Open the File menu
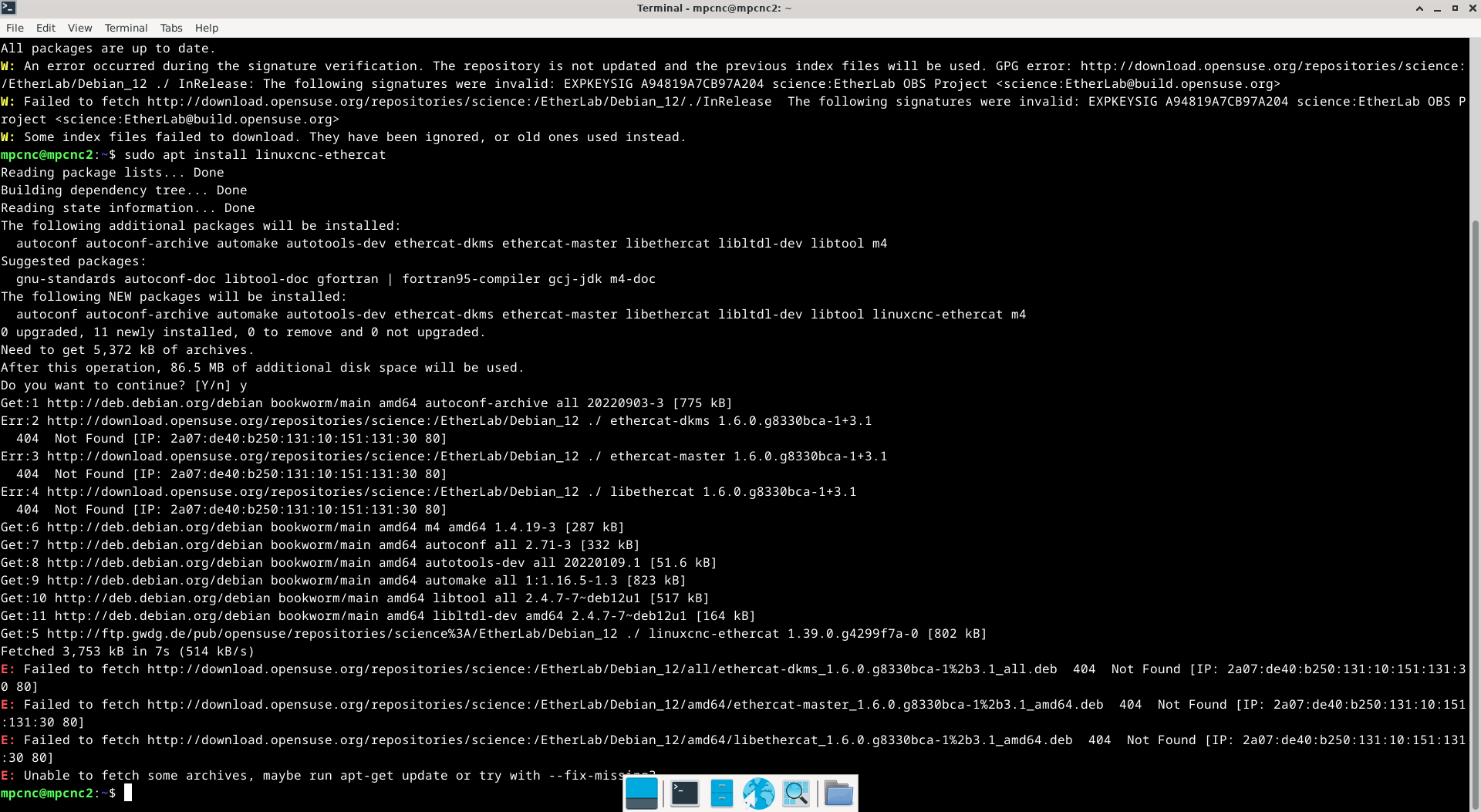The height and width of the screenshot is (812, 1481). [15, 28]
